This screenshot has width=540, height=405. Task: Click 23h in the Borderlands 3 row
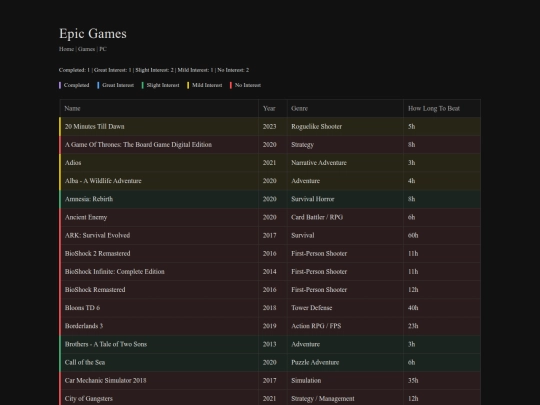coord(413,326)
